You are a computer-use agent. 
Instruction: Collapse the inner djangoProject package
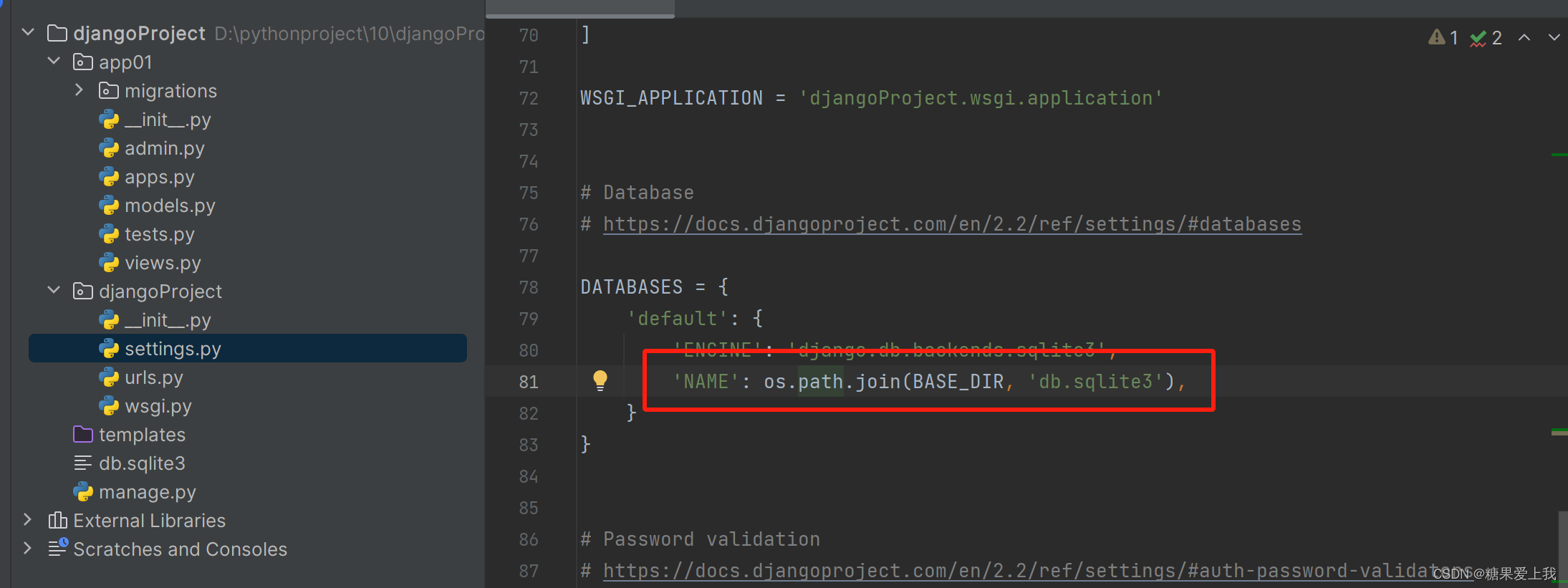pos(54,290)
